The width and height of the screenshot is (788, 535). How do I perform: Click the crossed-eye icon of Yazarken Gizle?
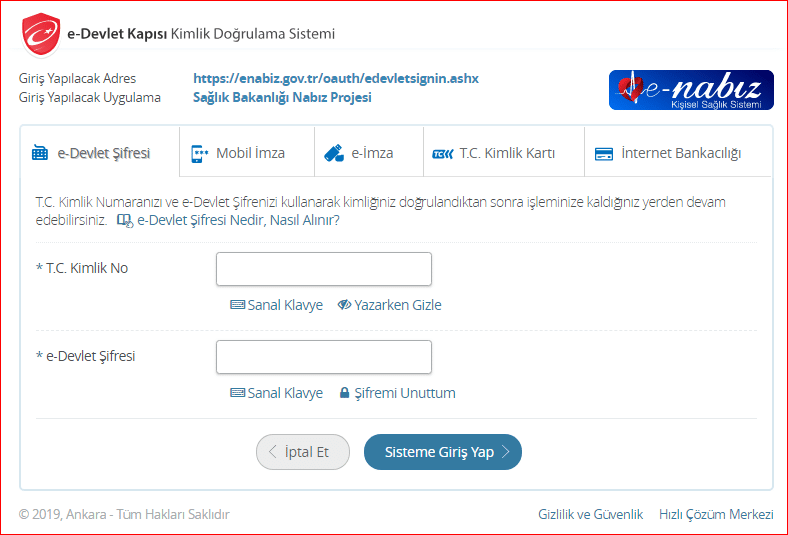tap(344, 305)
